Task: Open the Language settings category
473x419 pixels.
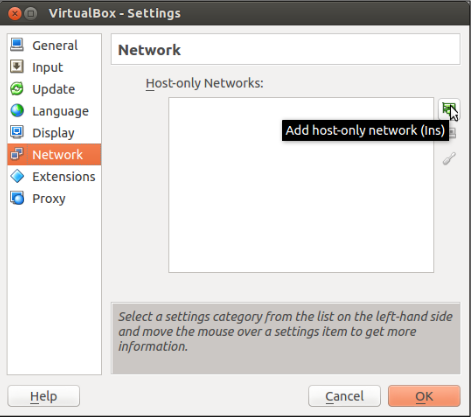Action: [54, 111]
